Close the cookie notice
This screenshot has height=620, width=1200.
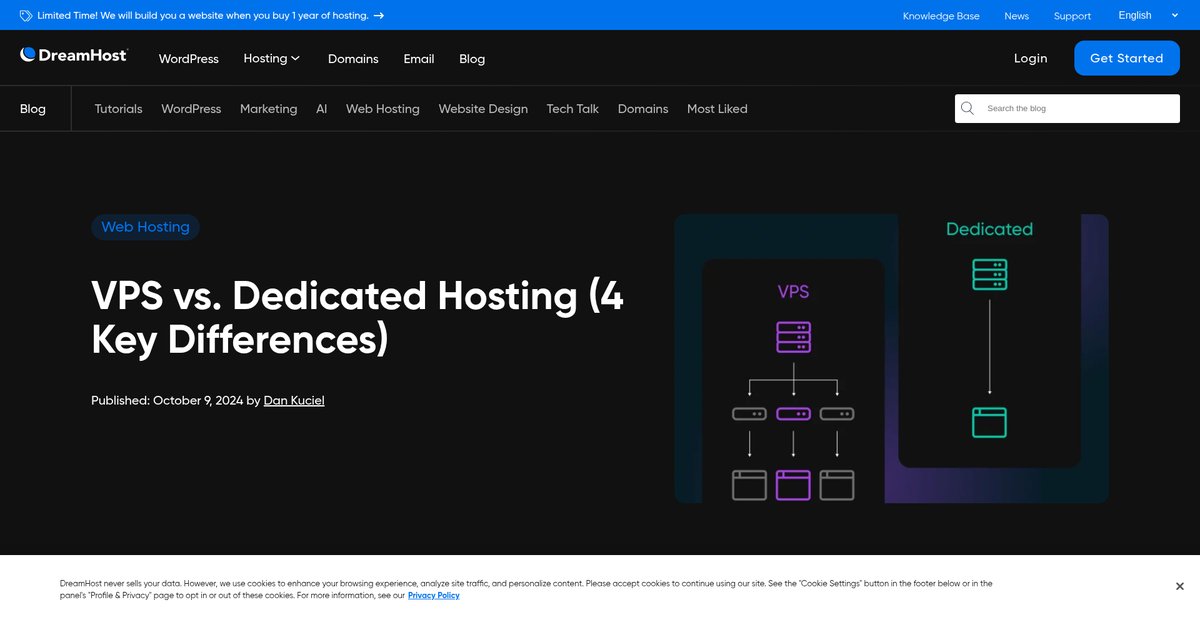(x=1180, y=587)
